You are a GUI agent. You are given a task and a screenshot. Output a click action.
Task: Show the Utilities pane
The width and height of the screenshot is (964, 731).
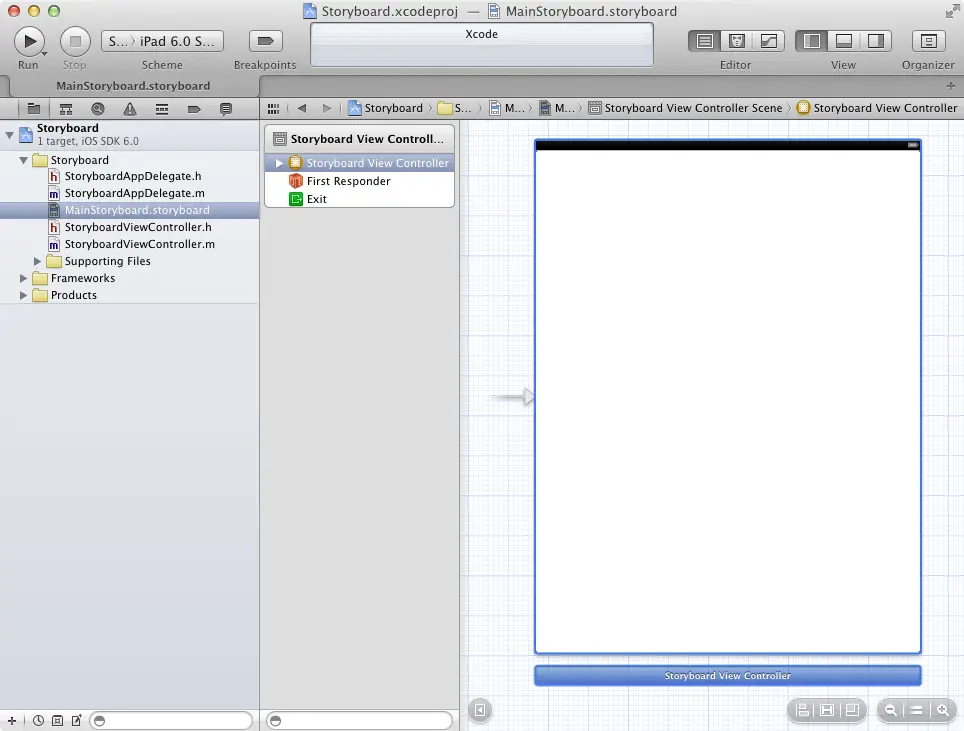pyautogui.click(x=875, y=41)
